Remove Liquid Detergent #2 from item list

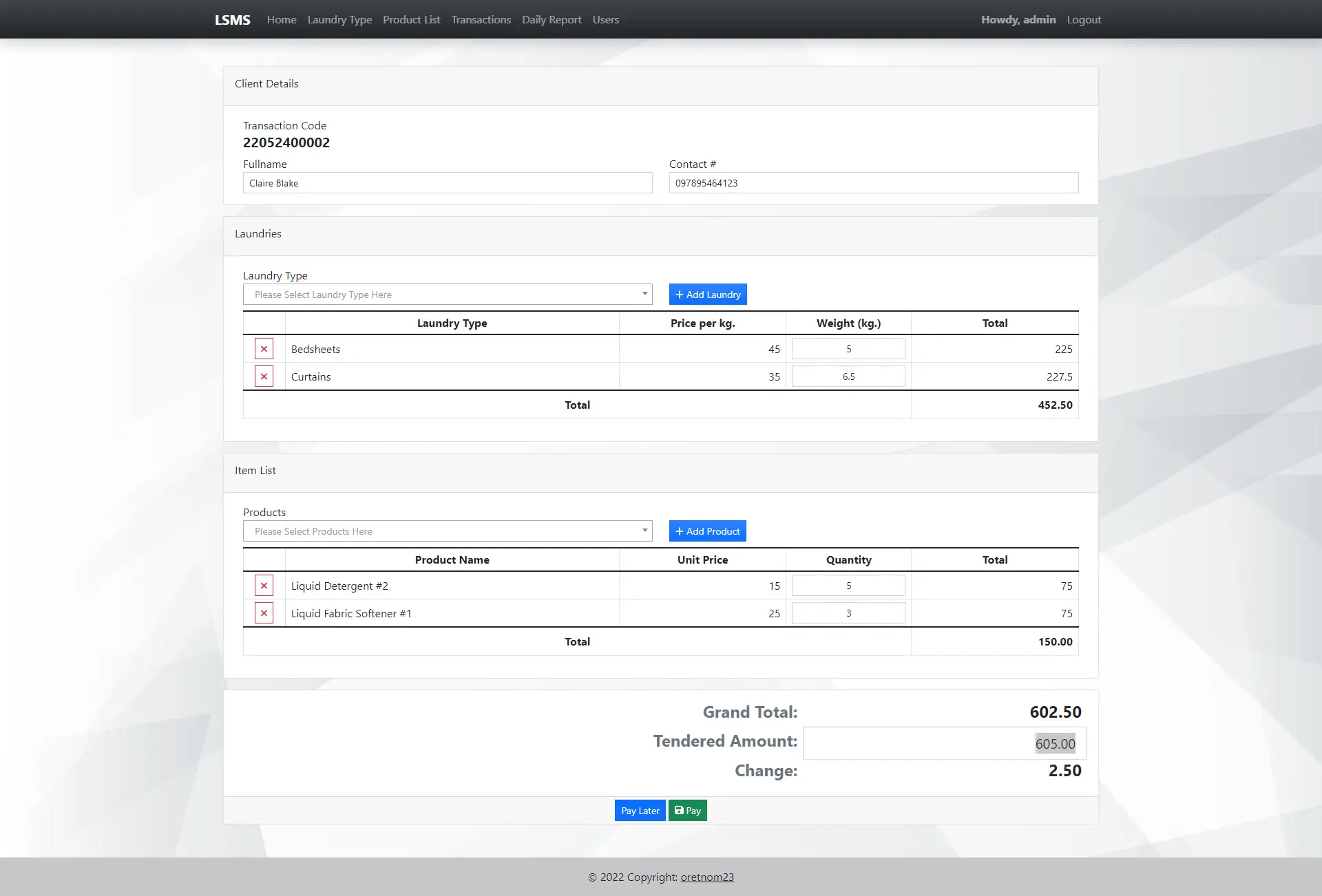point(264,586)
